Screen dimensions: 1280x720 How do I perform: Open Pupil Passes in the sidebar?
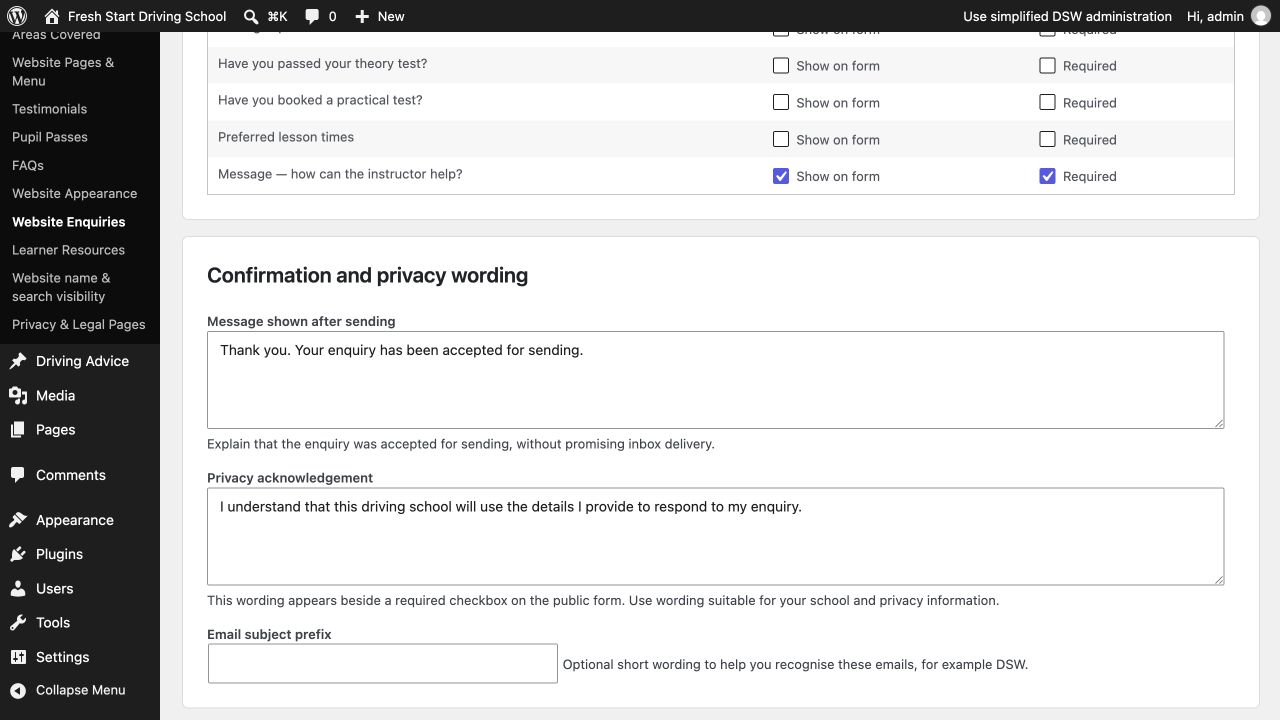coord(50,137)
